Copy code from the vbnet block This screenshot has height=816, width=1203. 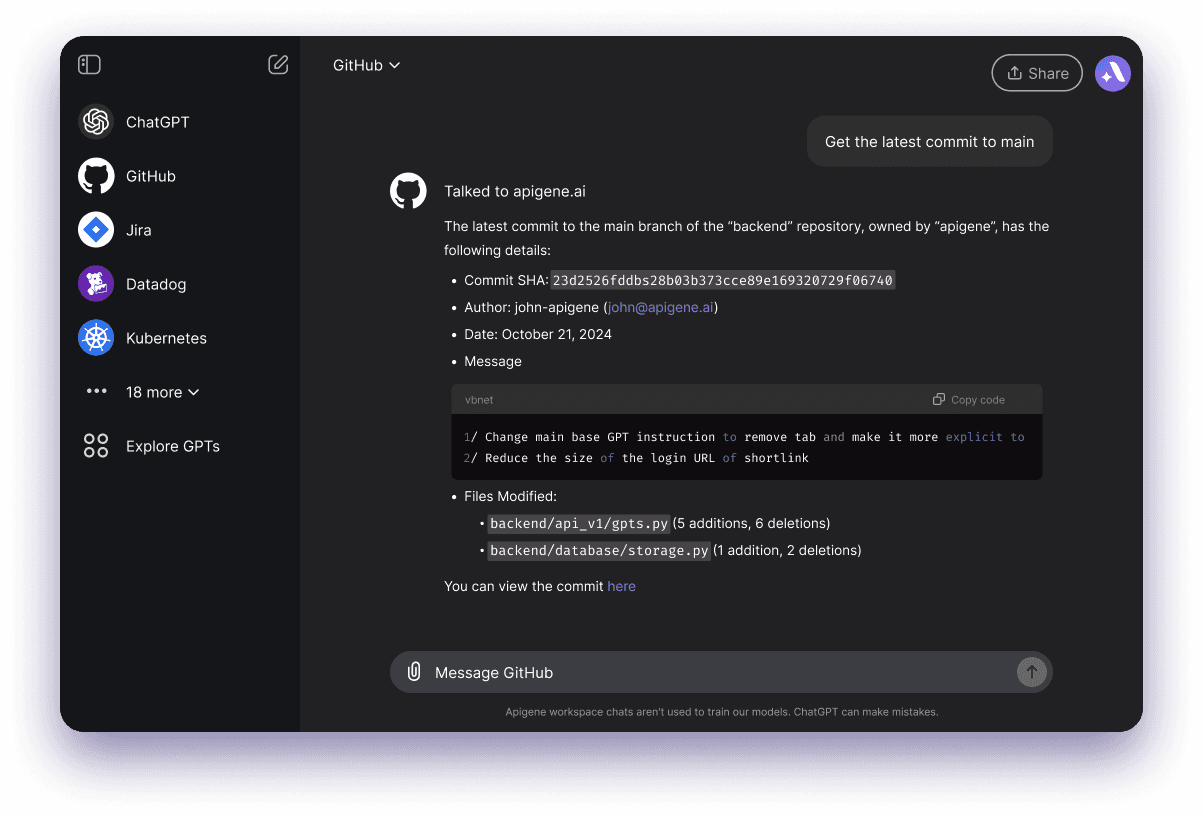969,400
